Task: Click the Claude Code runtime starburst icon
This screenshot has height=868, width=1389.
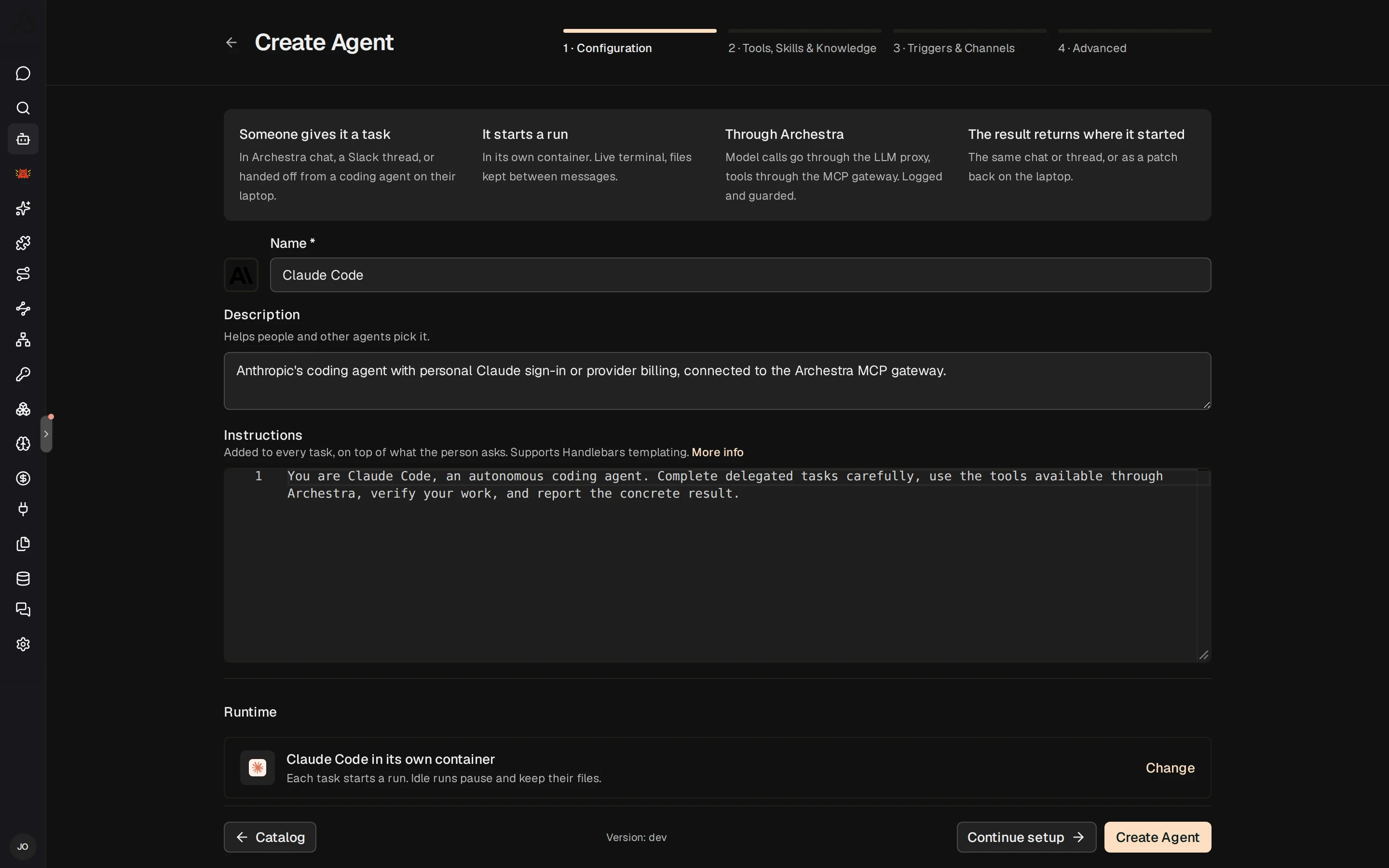Action: pos(257,768)
